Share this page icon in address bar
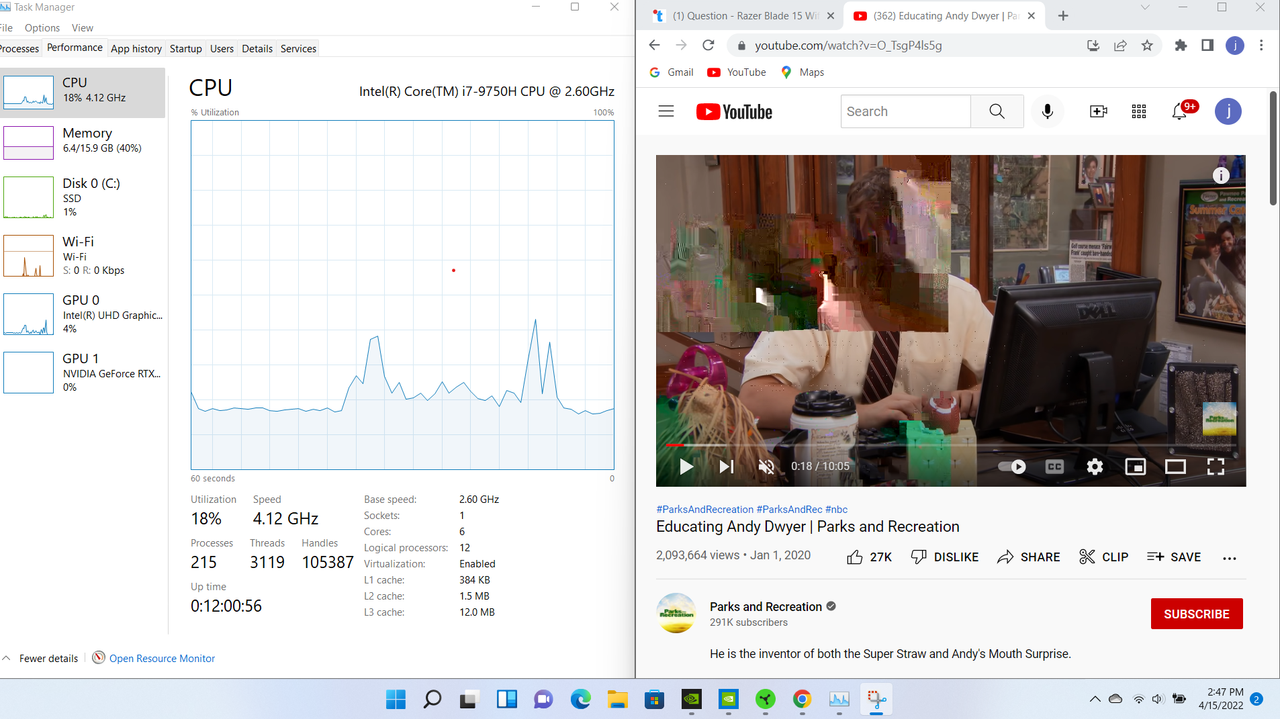 (x=1120, y=45)
